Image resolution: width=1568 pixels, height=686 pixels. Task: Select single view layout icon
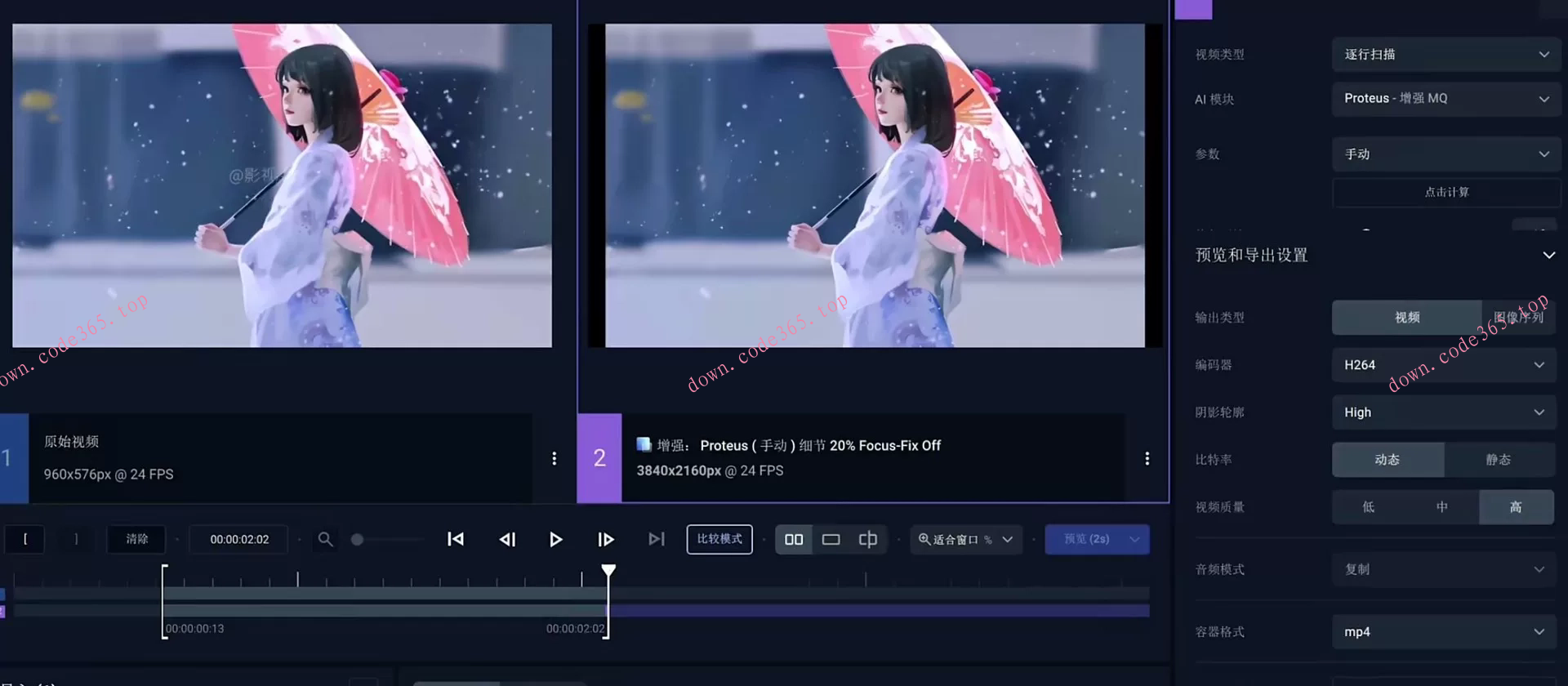click(831, 539)
